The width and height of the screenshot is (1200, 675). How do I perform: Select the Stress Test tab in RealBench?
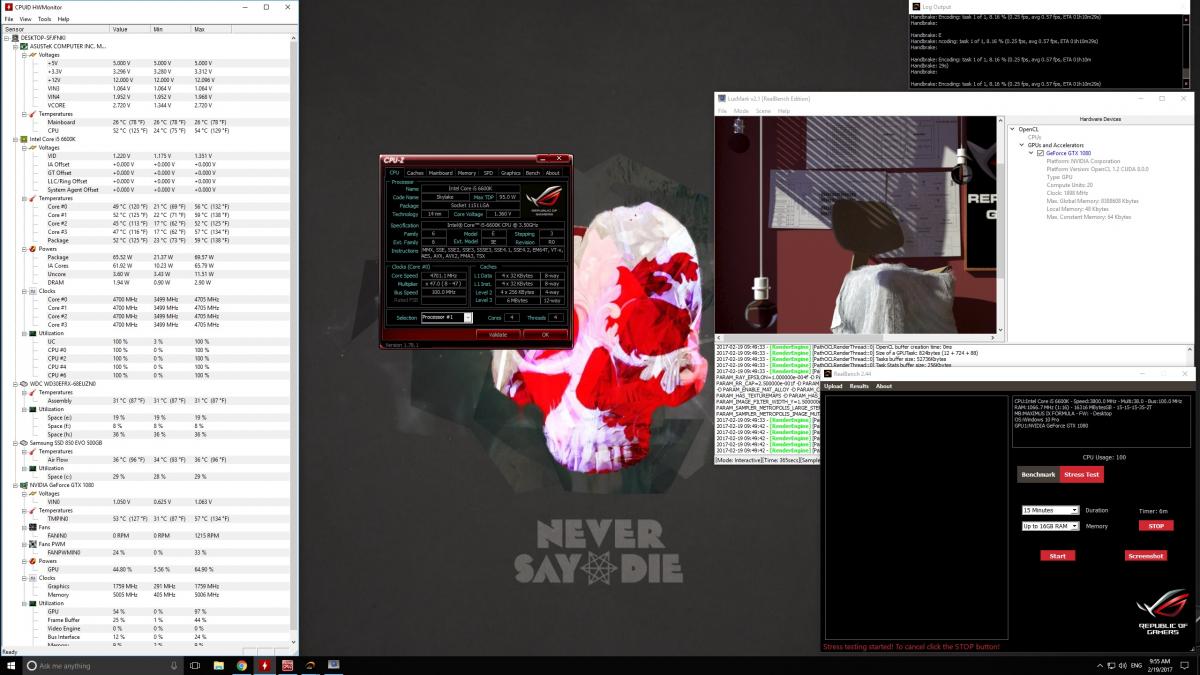tap(1081, 474)
